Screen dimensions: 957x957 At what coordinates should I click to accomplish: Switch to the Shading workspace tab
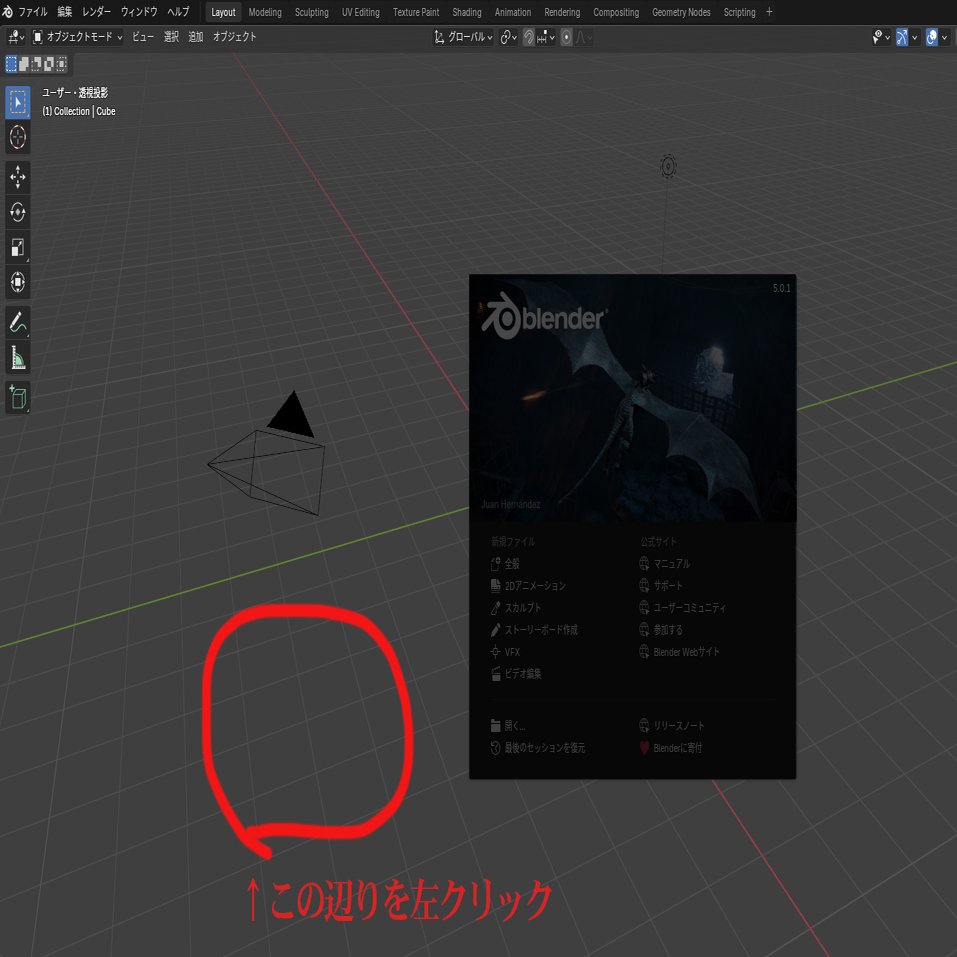(466, 12)
